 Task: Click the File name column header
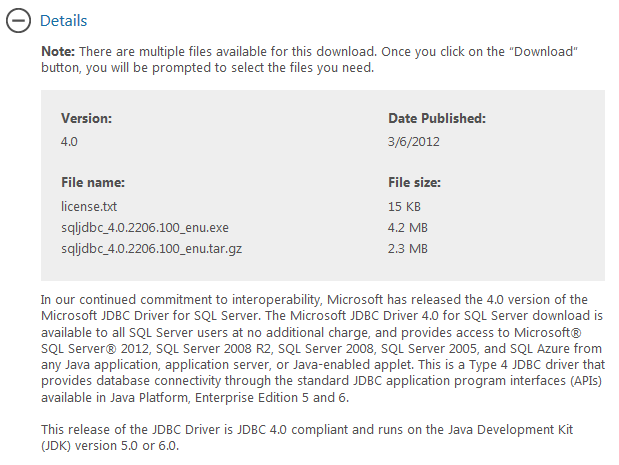click(x=93, y=182)
